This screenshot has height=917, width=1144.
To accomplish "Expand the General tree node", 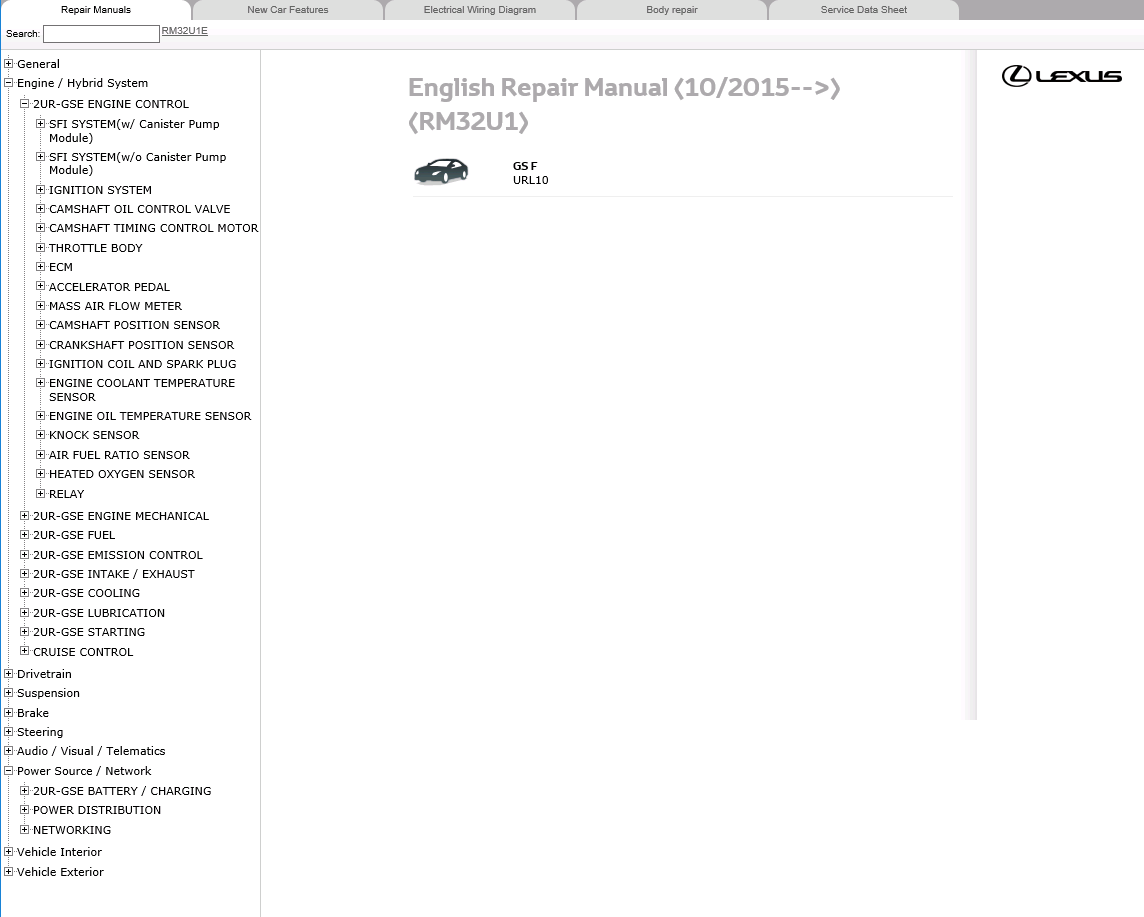I will (9, 63).
